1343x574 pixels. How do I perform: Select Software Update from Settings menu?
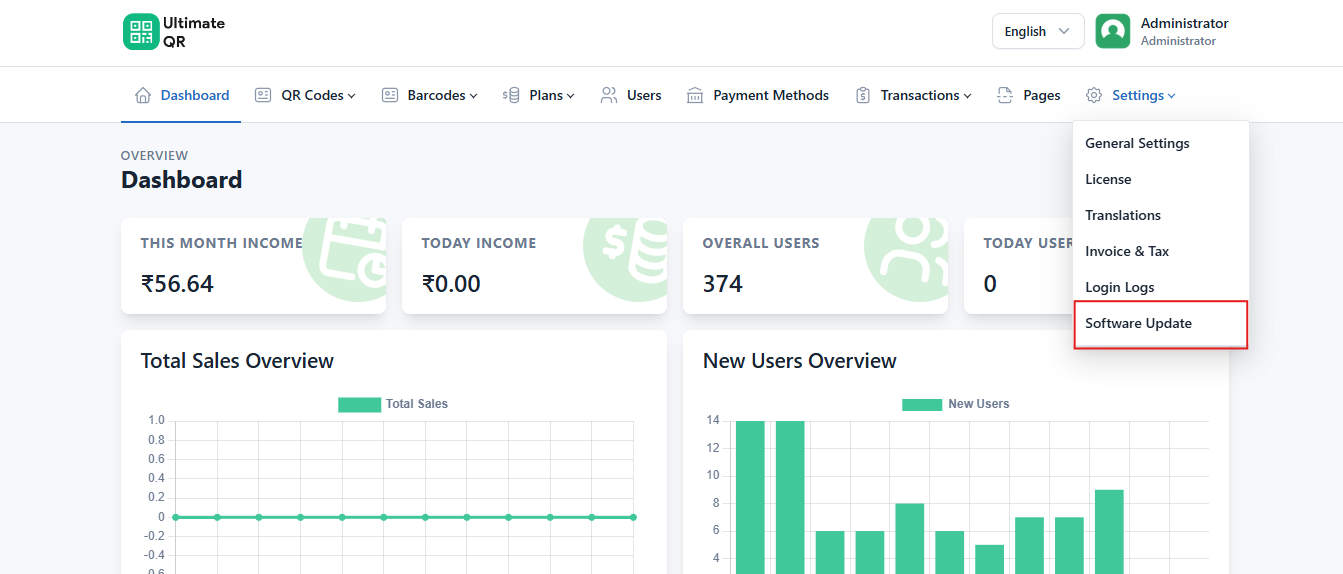tap(1138, 323)
